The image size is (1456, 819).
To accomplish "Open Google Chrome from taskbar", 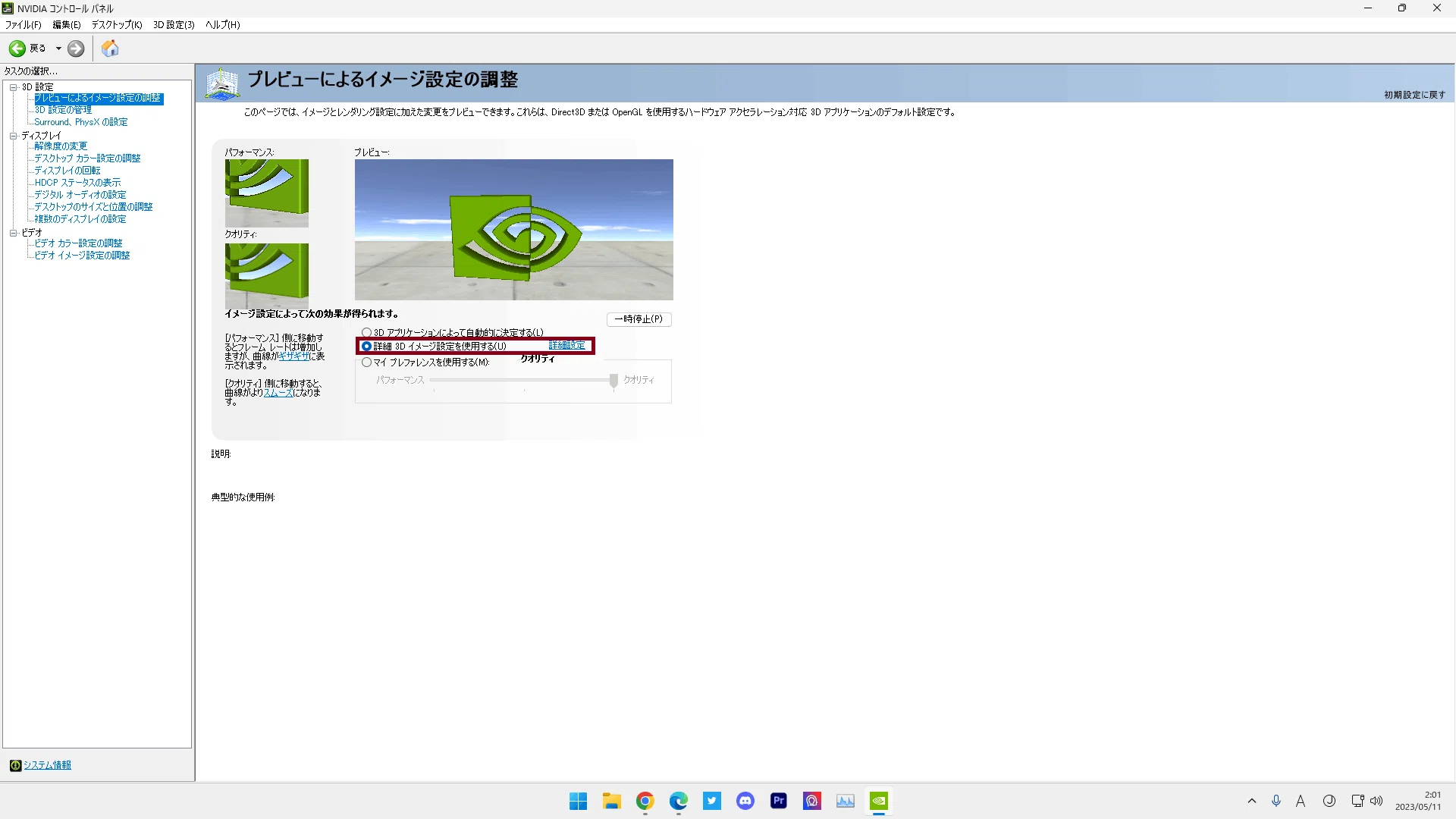I will point(645,801).
